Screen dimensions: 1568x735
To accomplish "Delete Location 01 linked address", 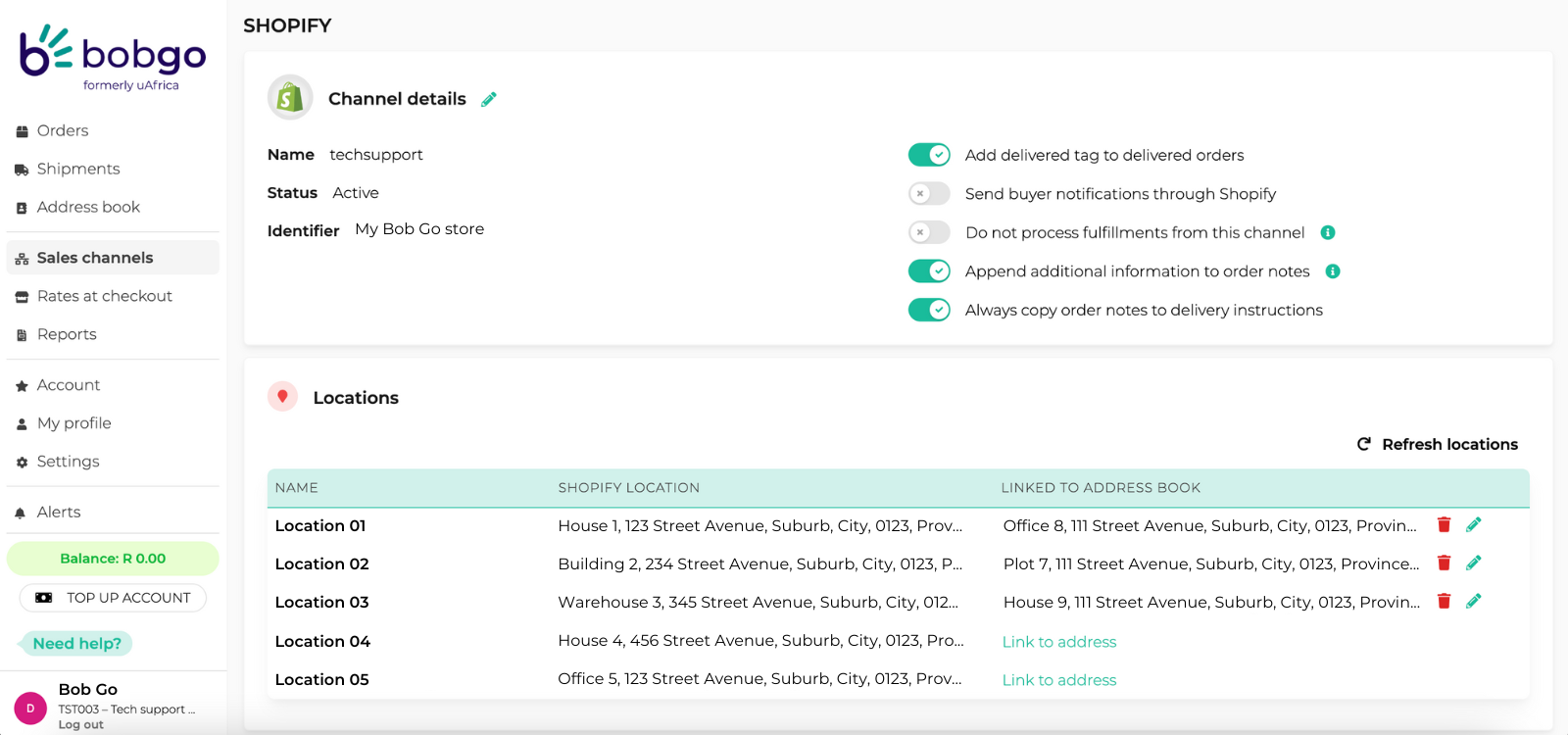I will [x=1444, y=524].
